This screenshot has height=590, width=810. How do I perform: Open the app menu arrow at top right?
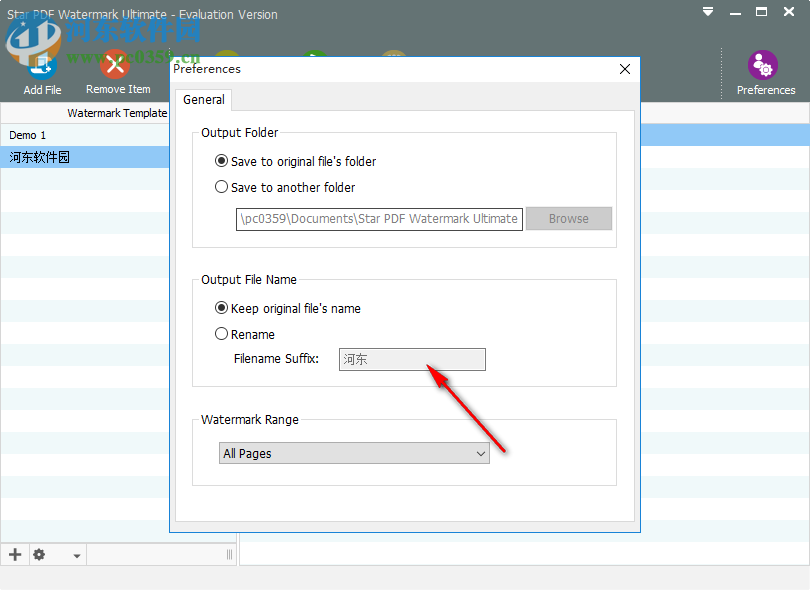point(707,11)
